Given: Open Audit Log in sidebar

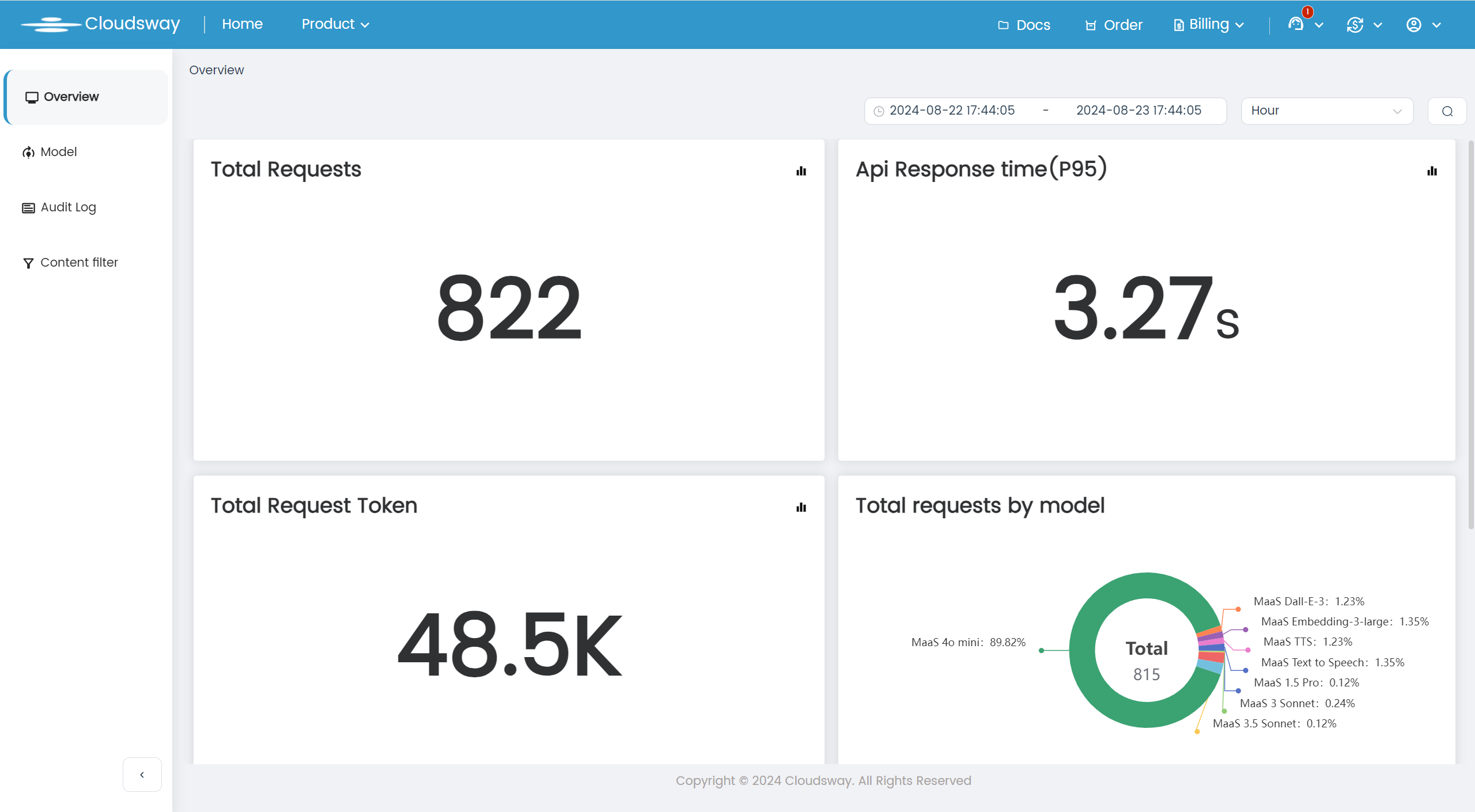Looking at the screenshot, I should point(68,207).
